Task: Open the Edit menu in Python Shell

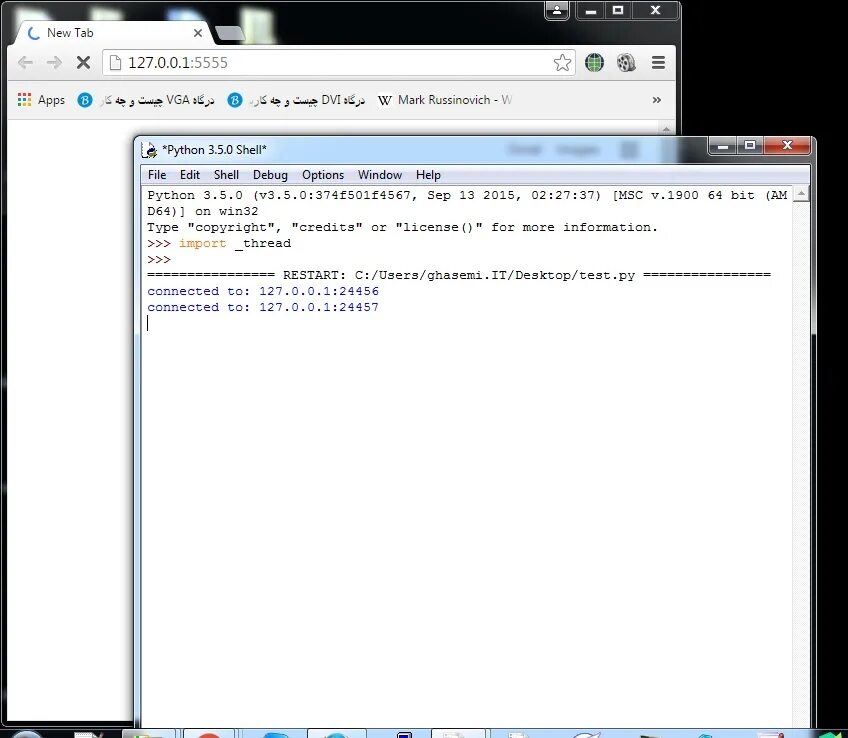Action: pos(190,175)
